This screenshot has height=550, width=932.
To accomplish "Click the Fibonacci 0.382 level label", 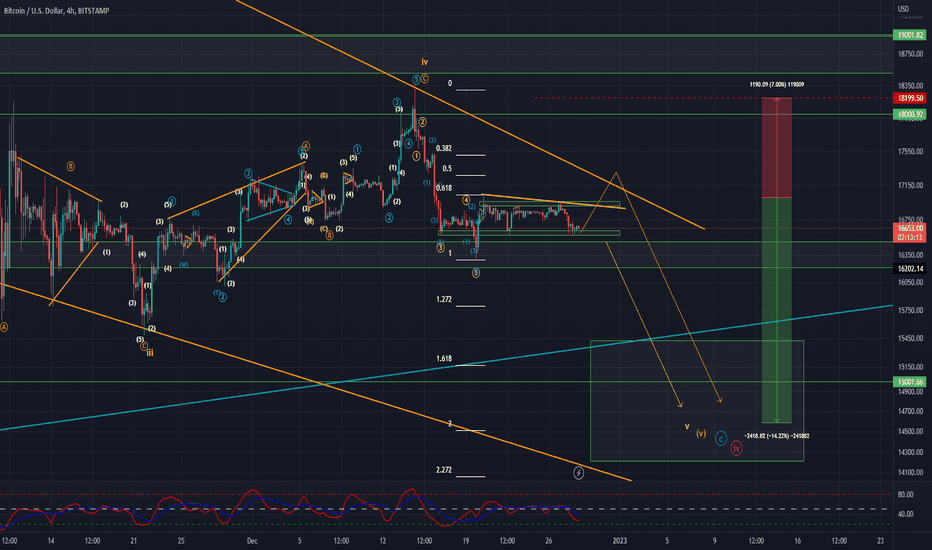I will click(443, 149).
